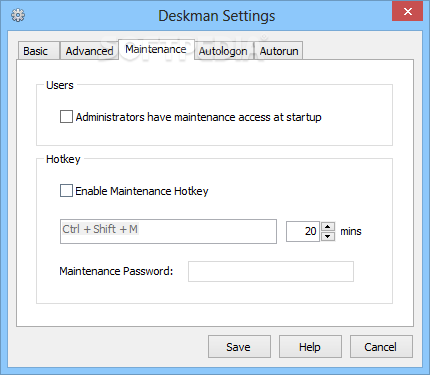Click the Ctrl + Shift + M hotkey field
The height and width of the screenshot is (375, 430).
click(x=168, y=231)
